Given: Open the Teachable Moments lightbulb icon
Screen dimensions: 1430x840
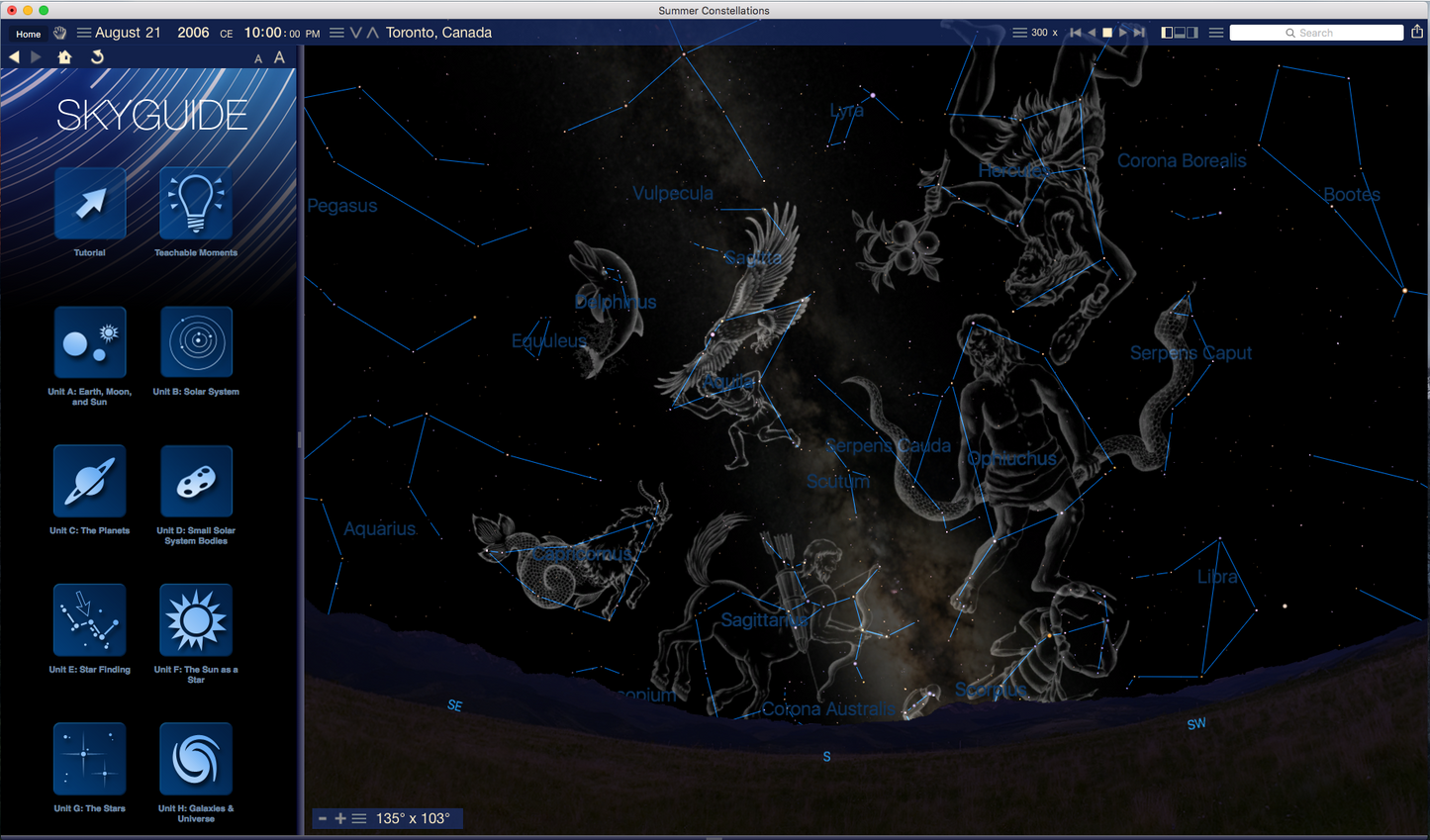Looking at the screenshot, I should point(196,204).
